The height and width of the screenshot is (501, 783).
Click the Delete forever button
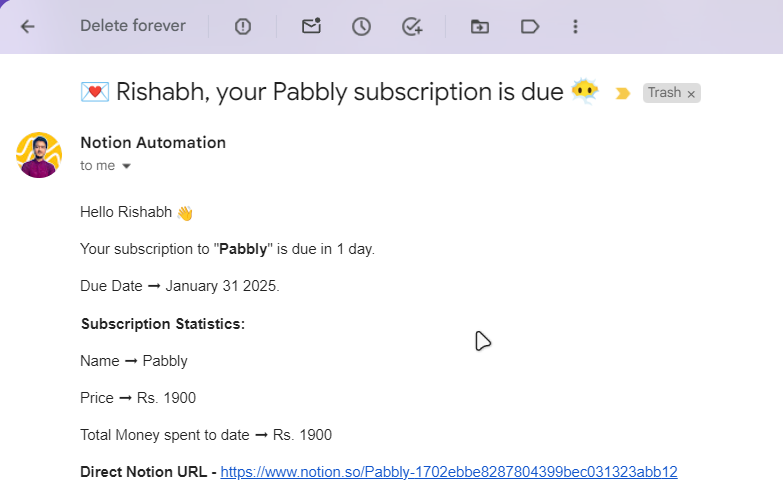(x=133, y=25)
